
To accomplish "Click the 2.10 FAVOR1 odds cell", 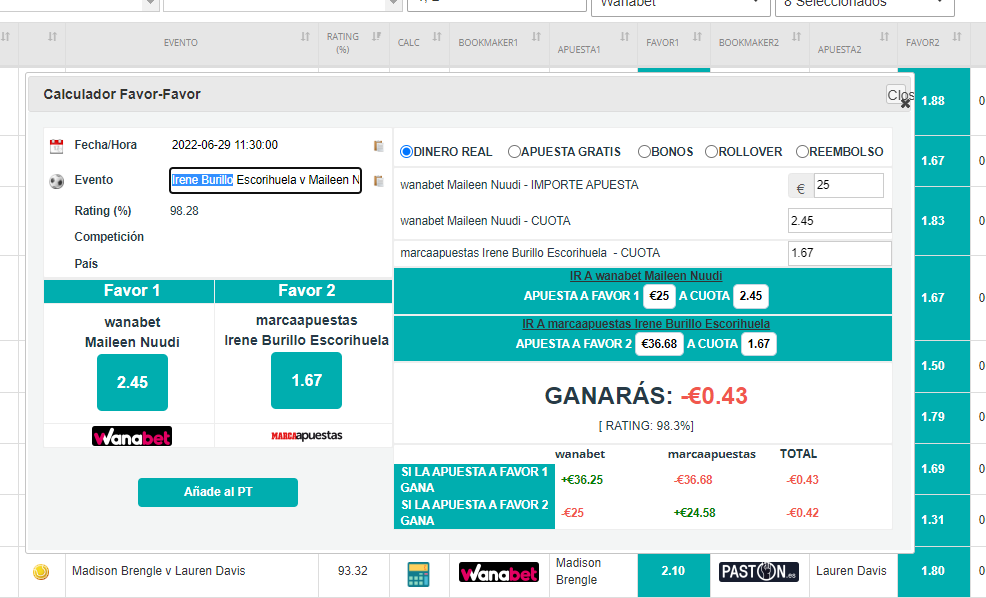I will pos(673,572).
